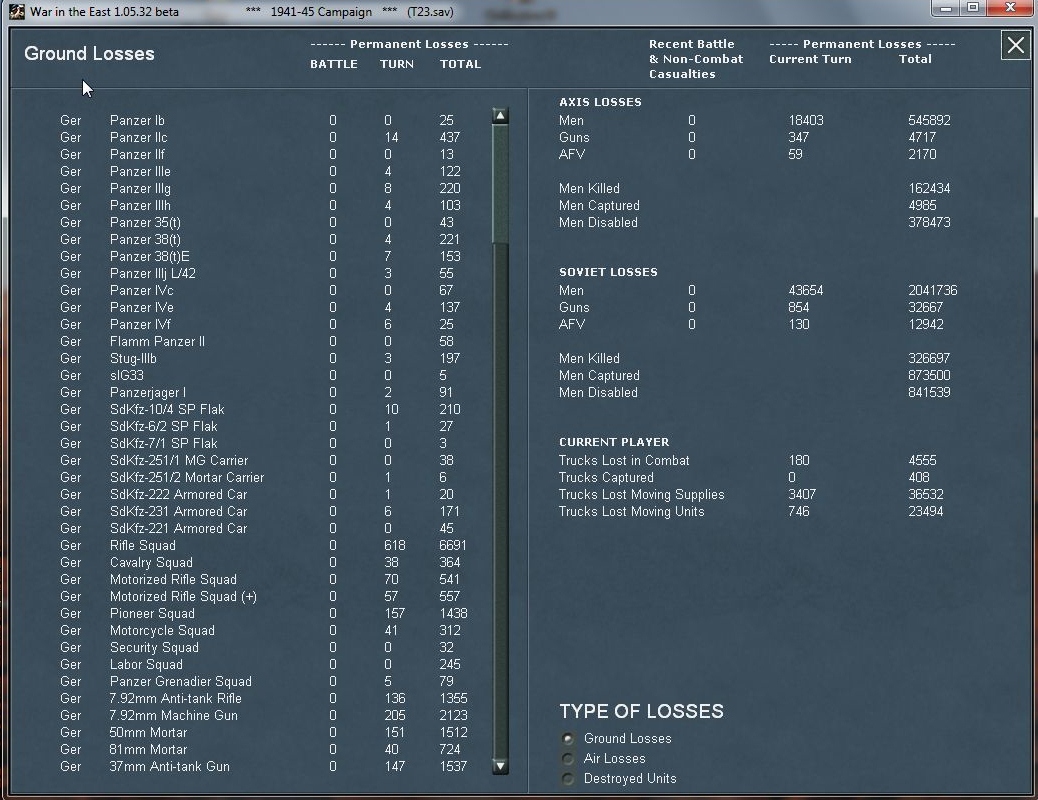
Task: Click the Rifle Squad row label
Action: 142,546
